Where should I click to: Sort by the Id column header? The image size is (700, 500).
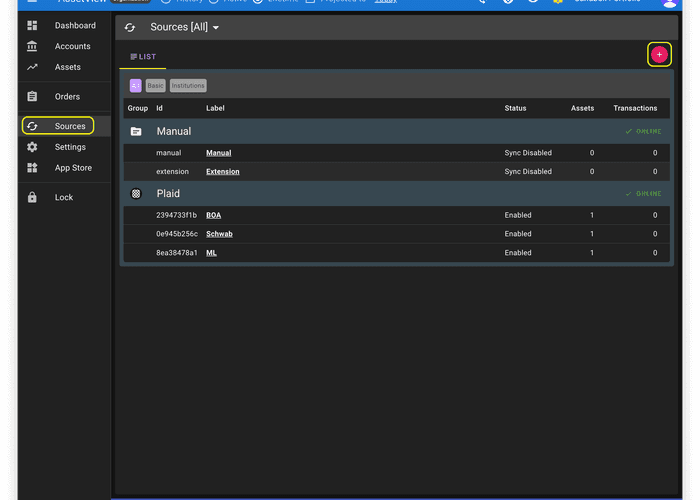coord(159,108)
